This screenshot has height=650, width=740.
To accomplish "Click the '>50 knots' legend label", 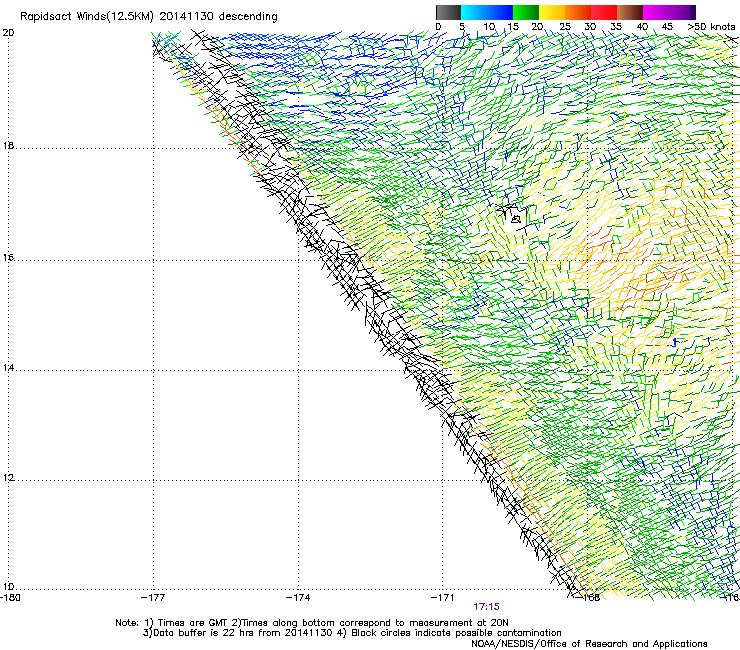I will coord(712,27).
